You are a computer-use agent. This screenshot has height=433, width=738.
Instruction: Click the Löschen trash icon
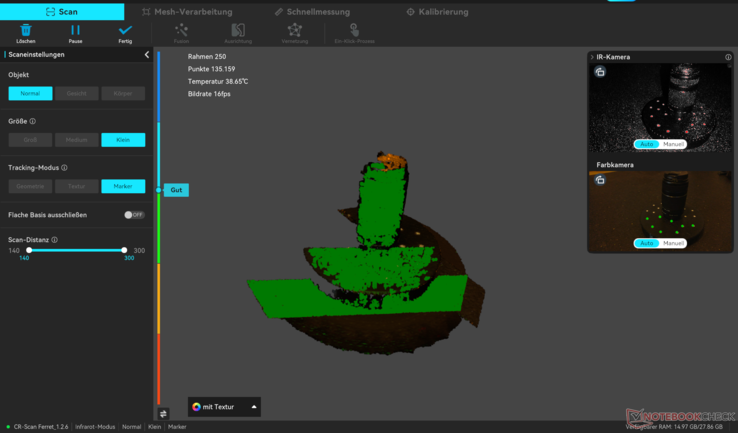(x=26, y=30)
